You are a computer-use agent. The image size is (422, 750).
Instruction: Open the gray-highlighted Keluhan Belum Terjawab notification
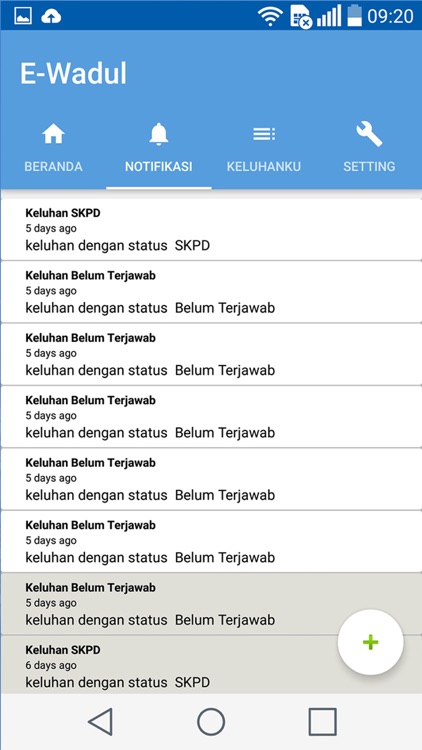click(211, 604)
